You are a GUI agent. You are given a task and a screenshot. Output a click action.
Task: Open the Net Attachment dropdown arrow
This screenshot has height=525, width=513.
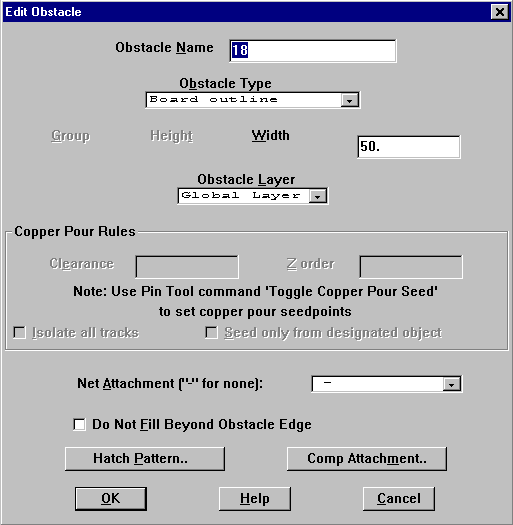pyautogui.click(x=451, y=384)
